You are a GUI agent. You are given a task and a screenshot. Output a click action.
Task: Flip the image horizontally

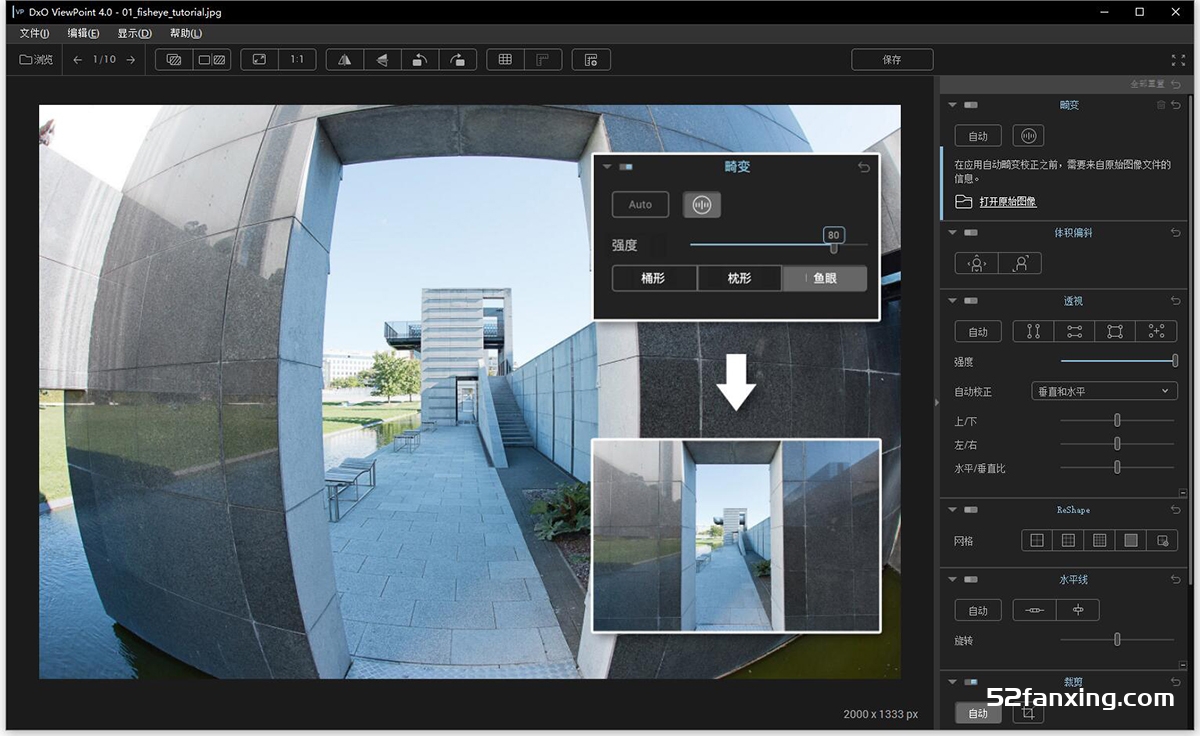345,60
